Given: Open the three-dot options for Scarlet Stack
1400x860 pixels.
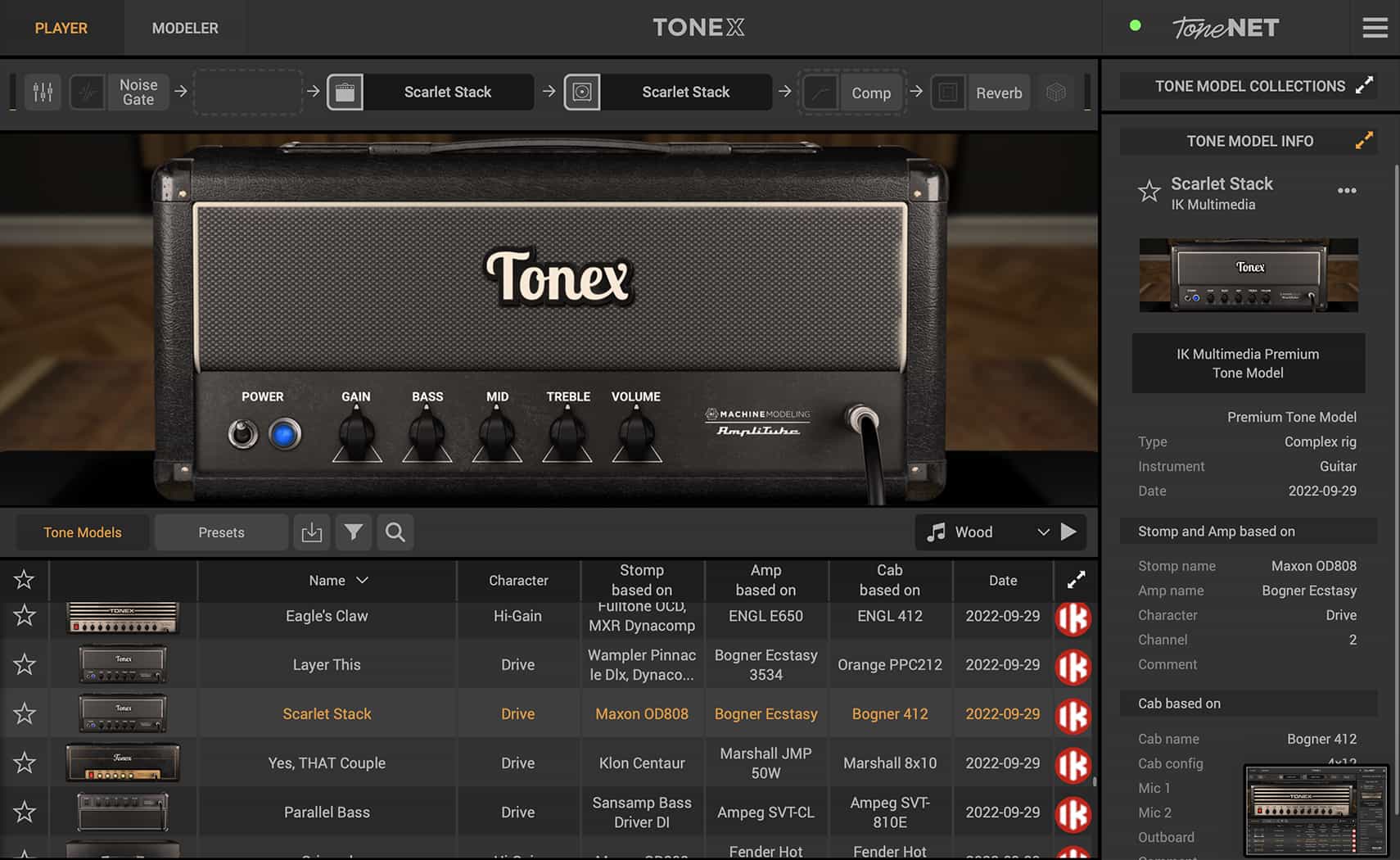Looking at the screenshot, I should [x=1347, y=190].
